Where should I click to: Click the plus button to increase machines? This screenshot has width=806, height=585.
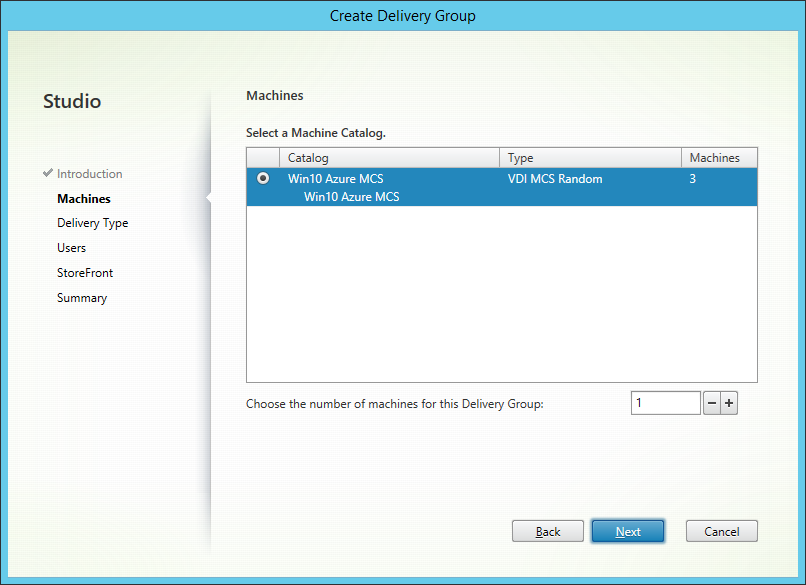[729, 403]
